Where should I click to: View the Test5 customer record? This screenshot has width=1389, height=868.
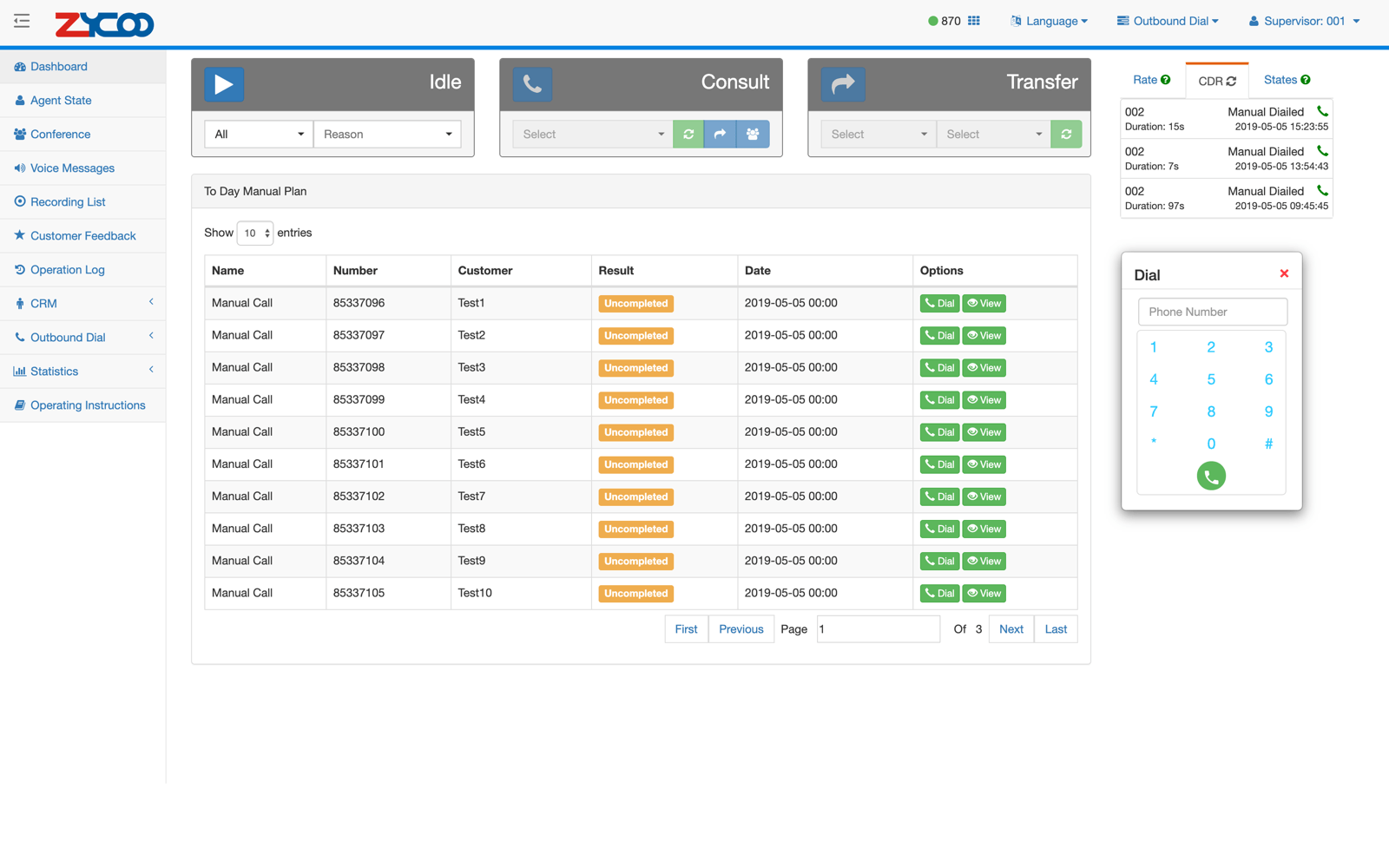(984, 432)
